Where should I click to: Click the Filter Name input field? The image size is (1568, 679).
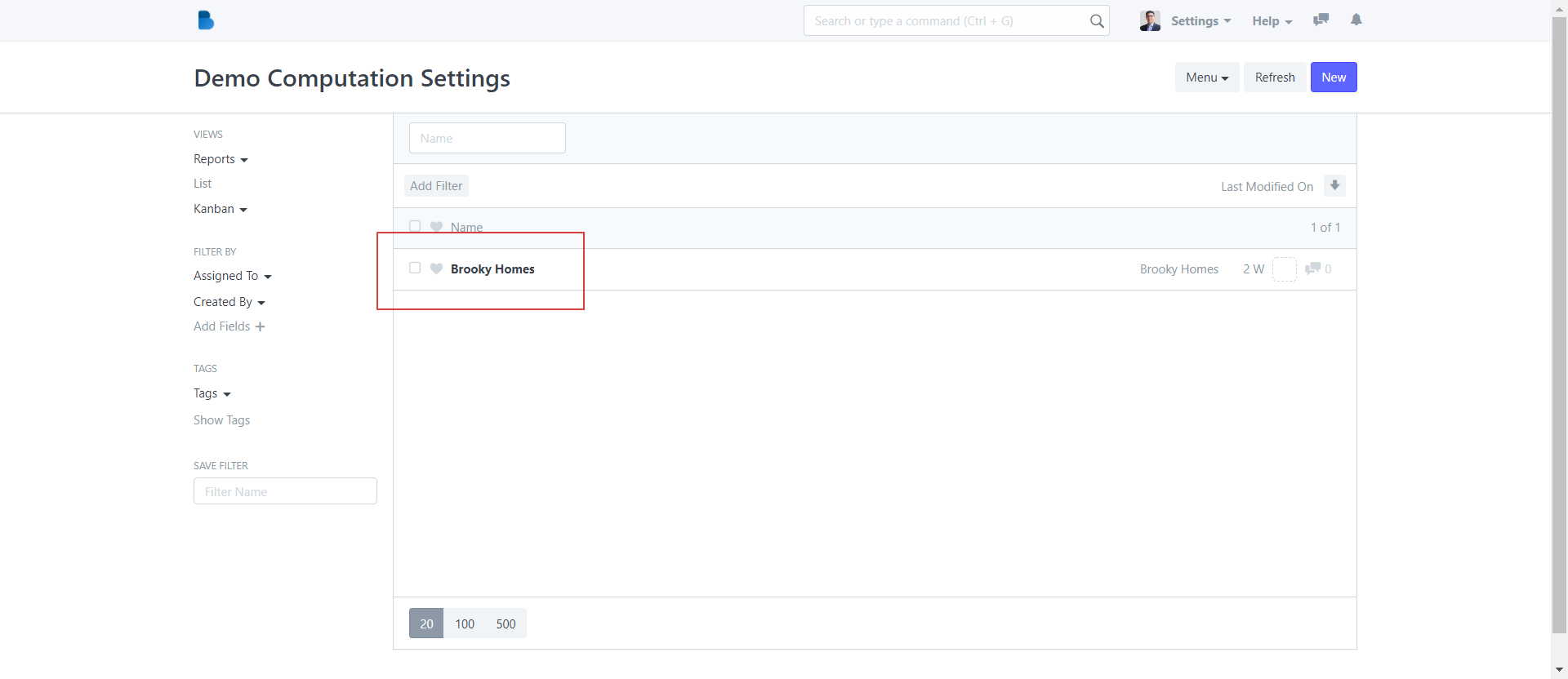coord(285,491)
